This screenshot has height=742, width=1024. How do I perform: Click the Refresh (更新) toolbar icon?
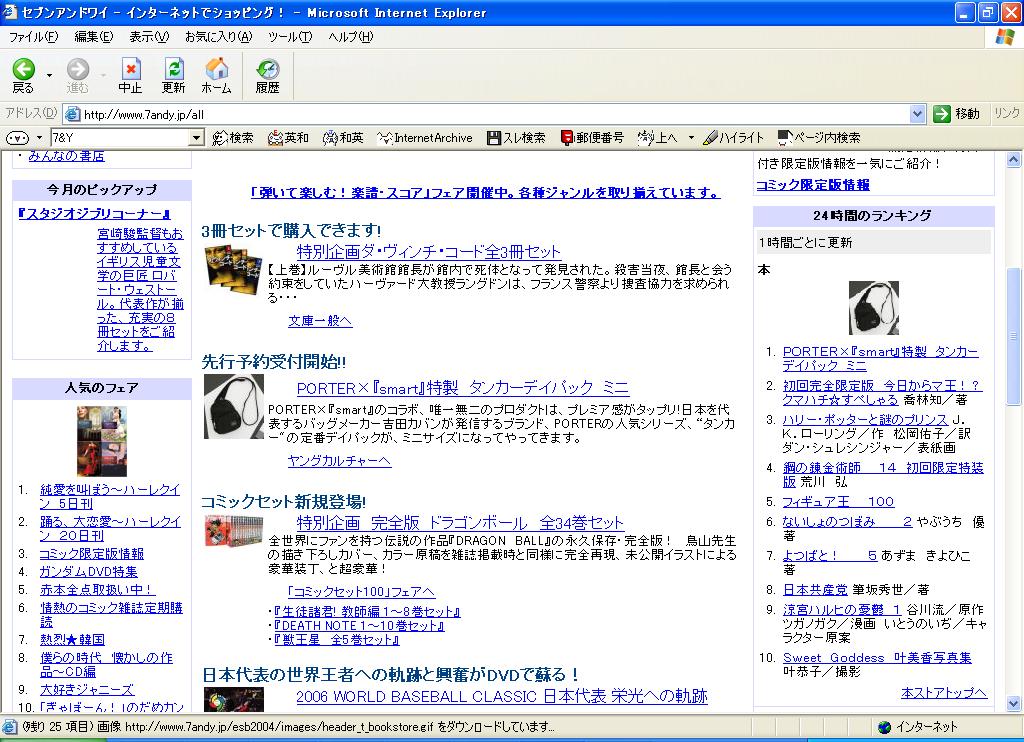[174, 76]
